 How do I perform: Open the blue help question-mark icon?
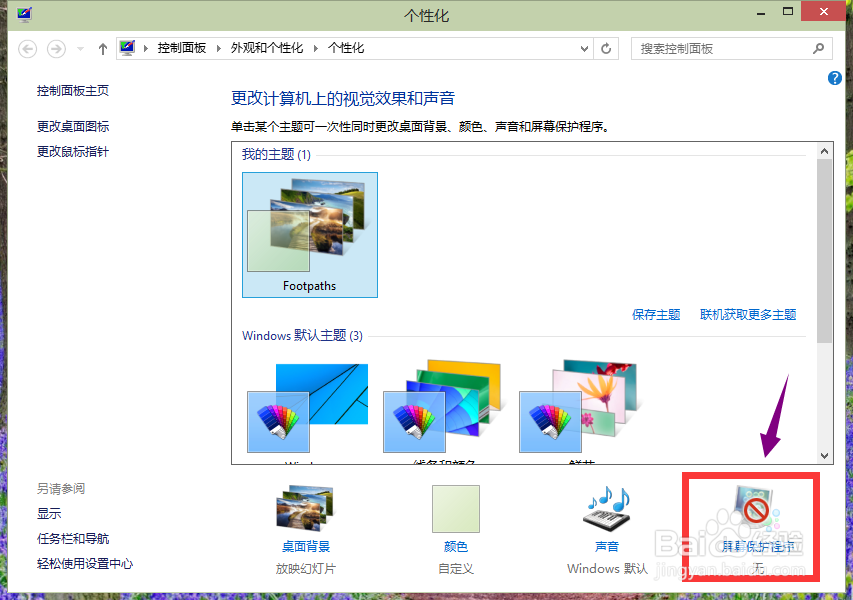click(835, 78)
